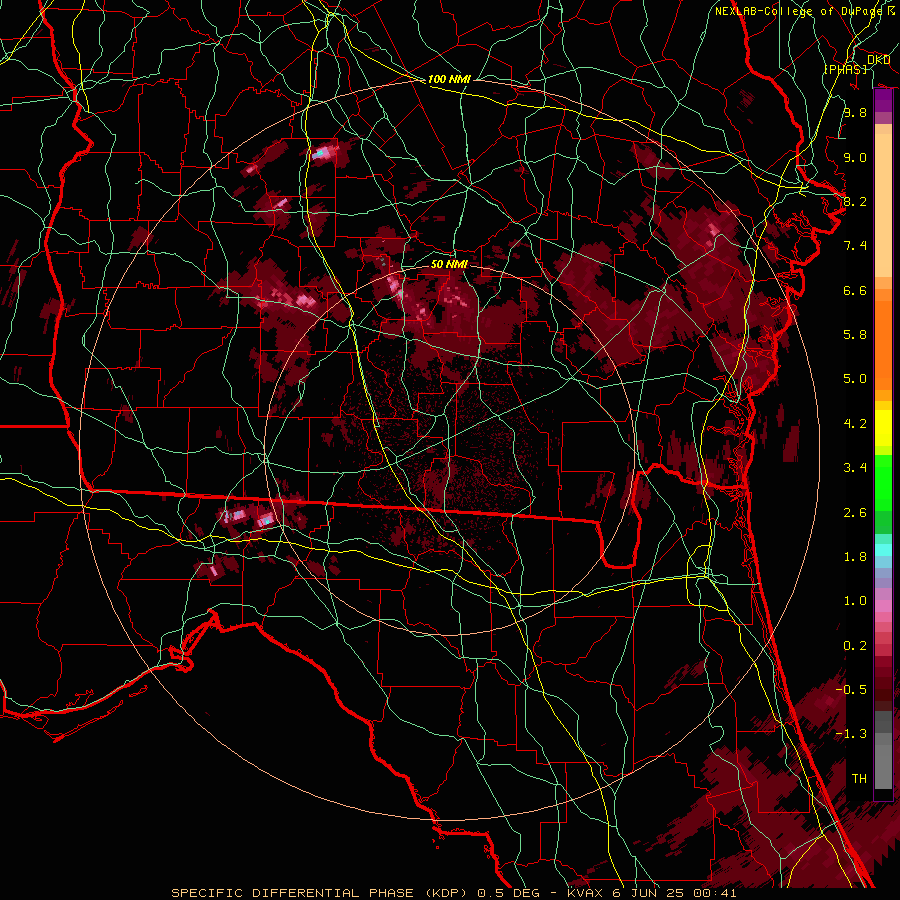Click the 8.2 scale value

point(855,201)
